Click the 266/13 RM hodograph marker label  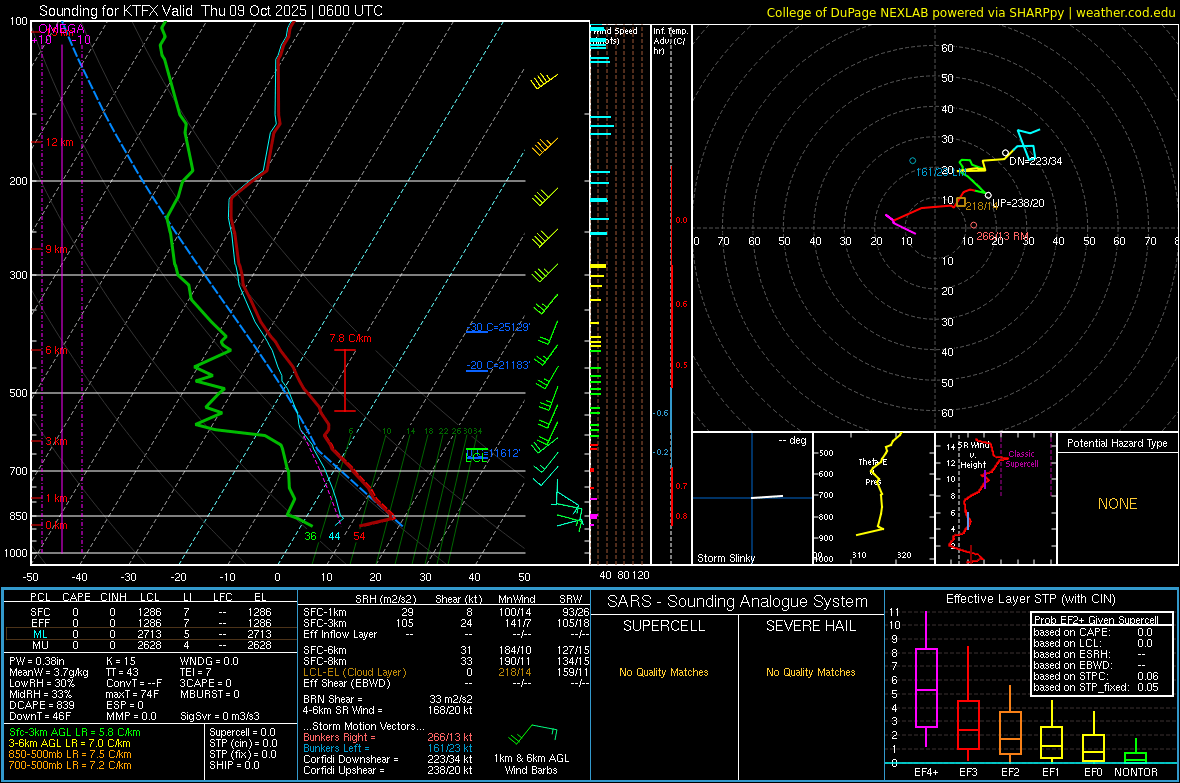[1002, 236]
